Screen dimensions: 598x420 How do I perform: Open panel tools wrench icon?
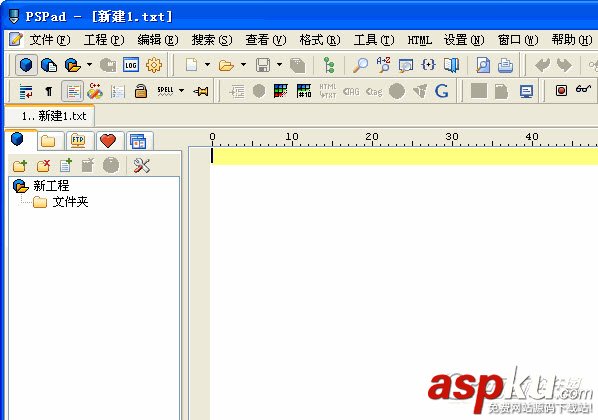(141, 166)
